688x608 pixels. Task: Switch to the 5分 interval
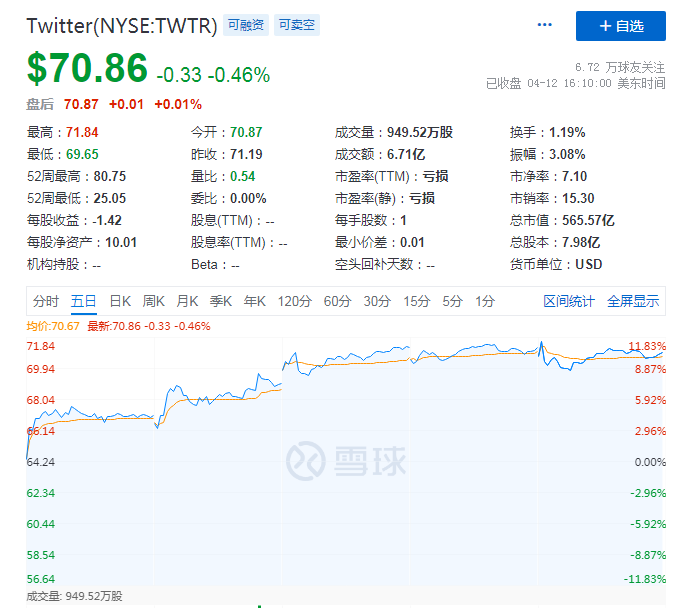pos(452,301)
